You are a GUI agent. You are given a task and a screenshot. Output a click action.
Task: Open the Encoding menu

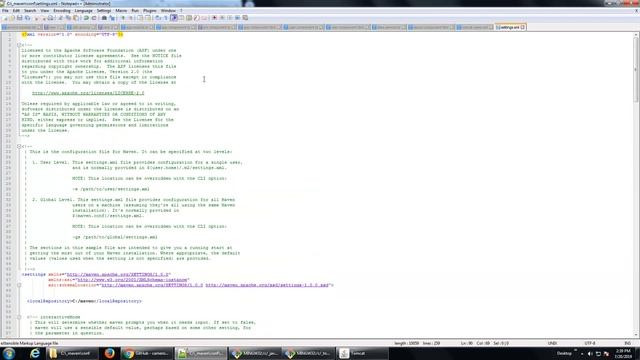[62, 11]
